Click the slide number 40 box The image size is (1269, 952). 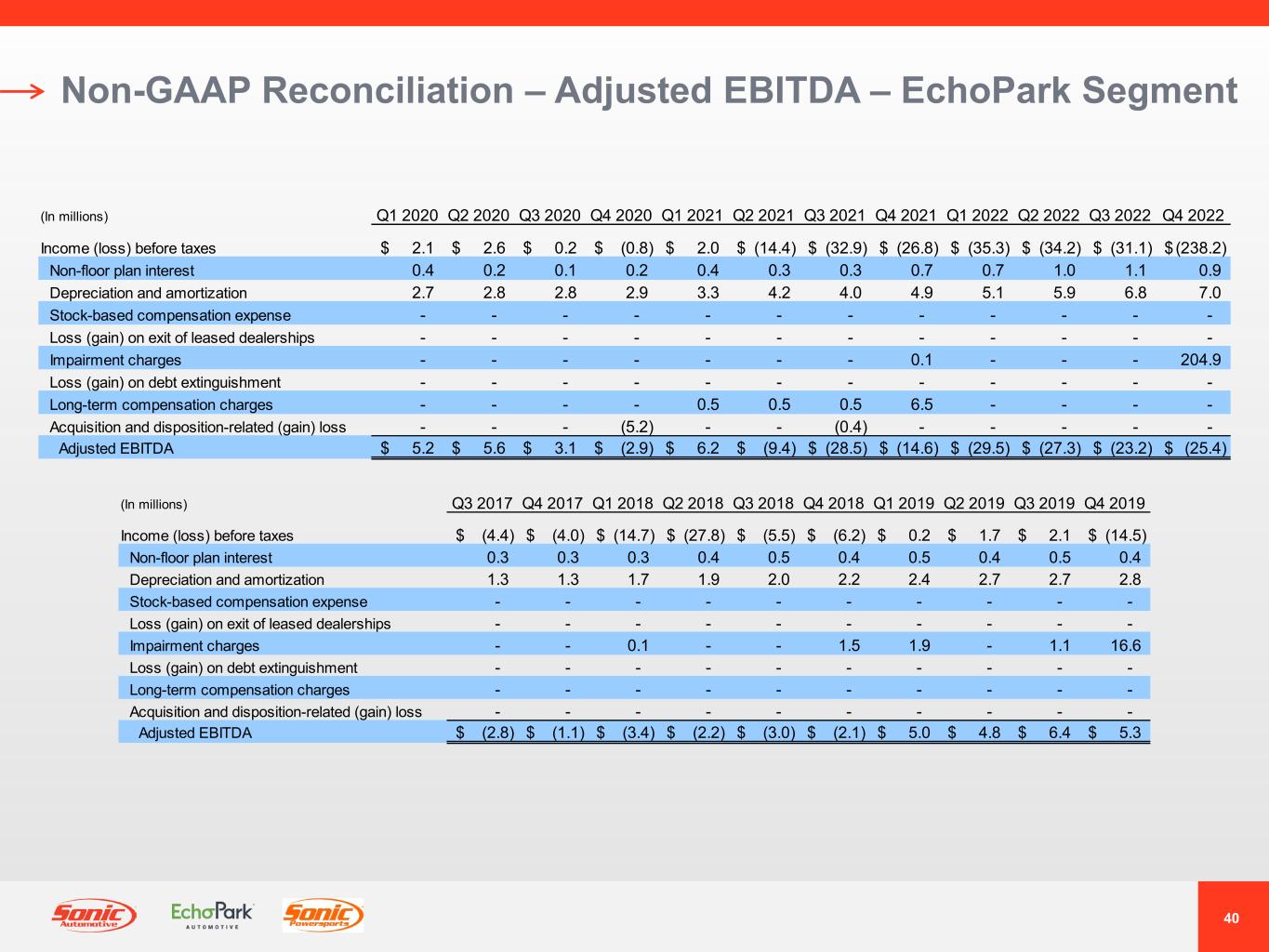[1232, 918]
